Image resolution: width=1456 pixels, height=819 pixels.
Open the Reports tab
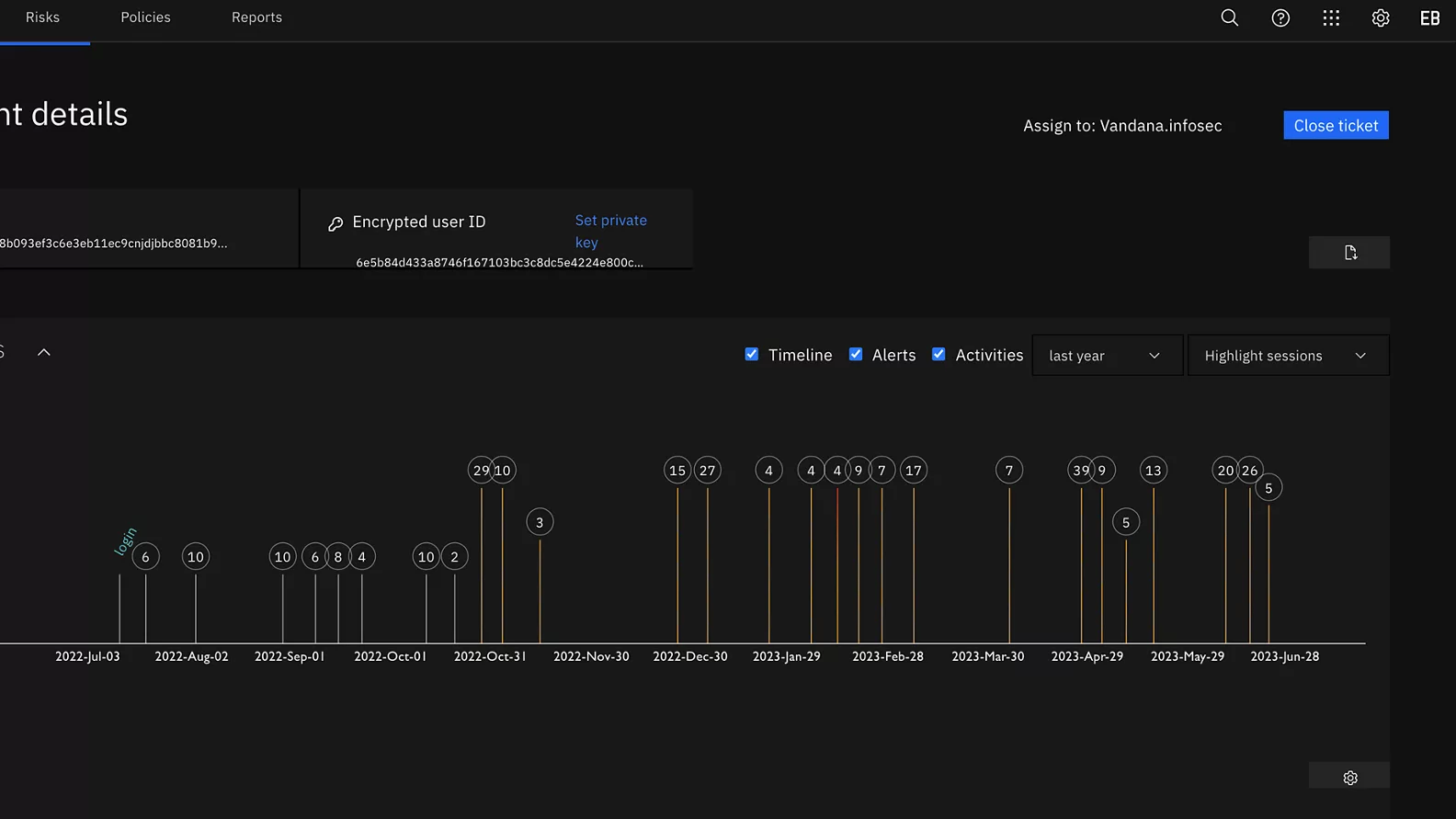tap(256, 17)
